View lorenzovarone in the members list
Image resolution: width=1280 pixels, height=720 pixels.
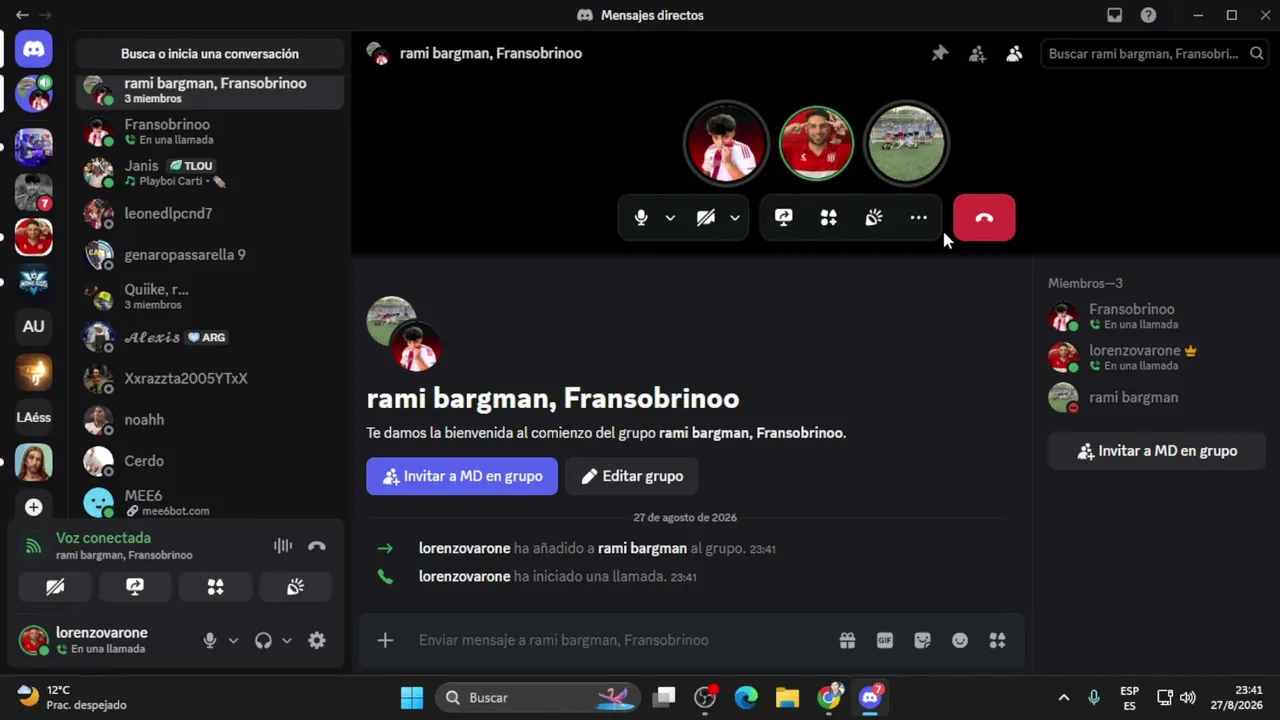(1157, 357)
